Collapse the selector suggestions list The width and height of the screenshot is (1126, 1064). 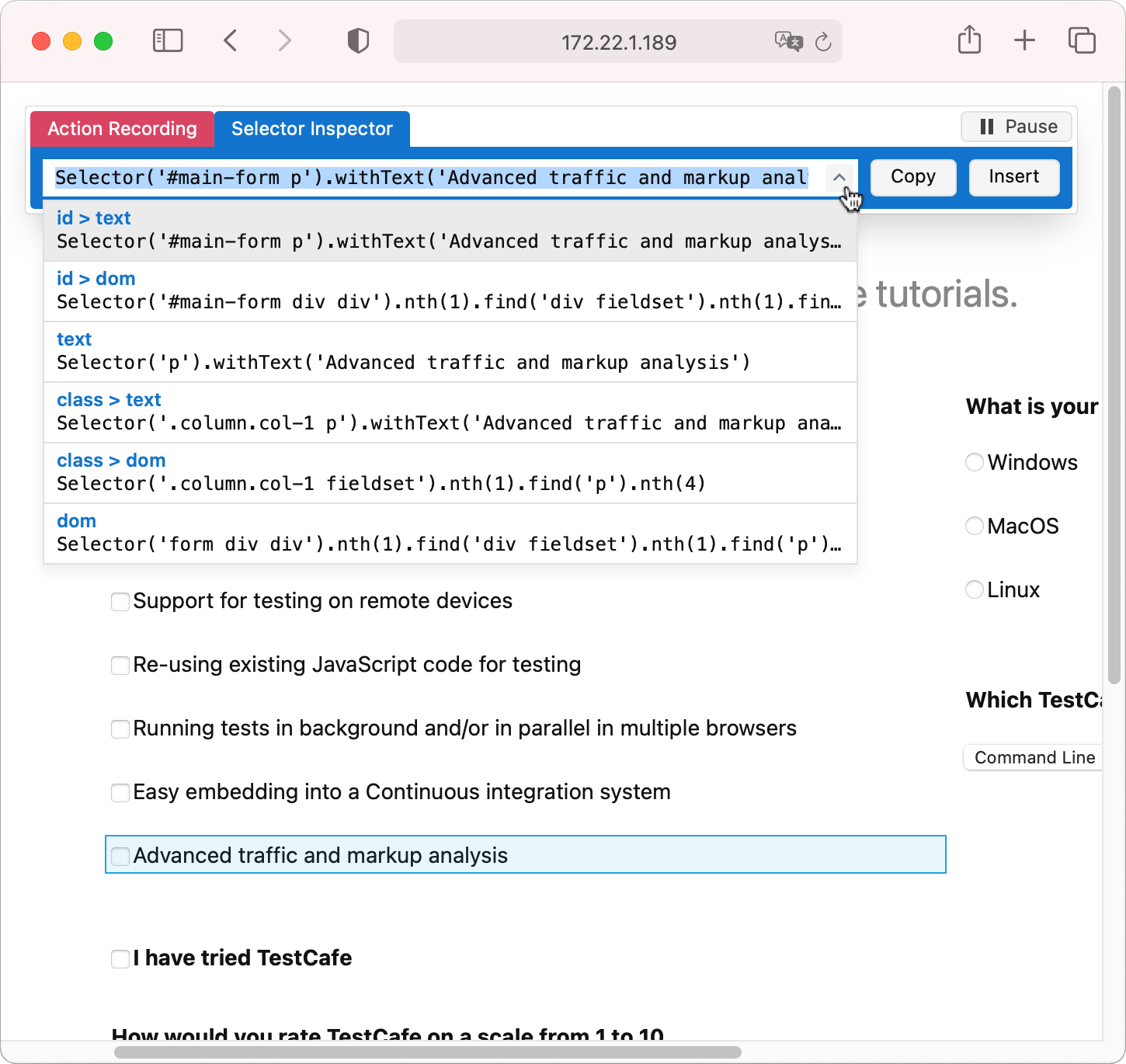click(839, 178)
